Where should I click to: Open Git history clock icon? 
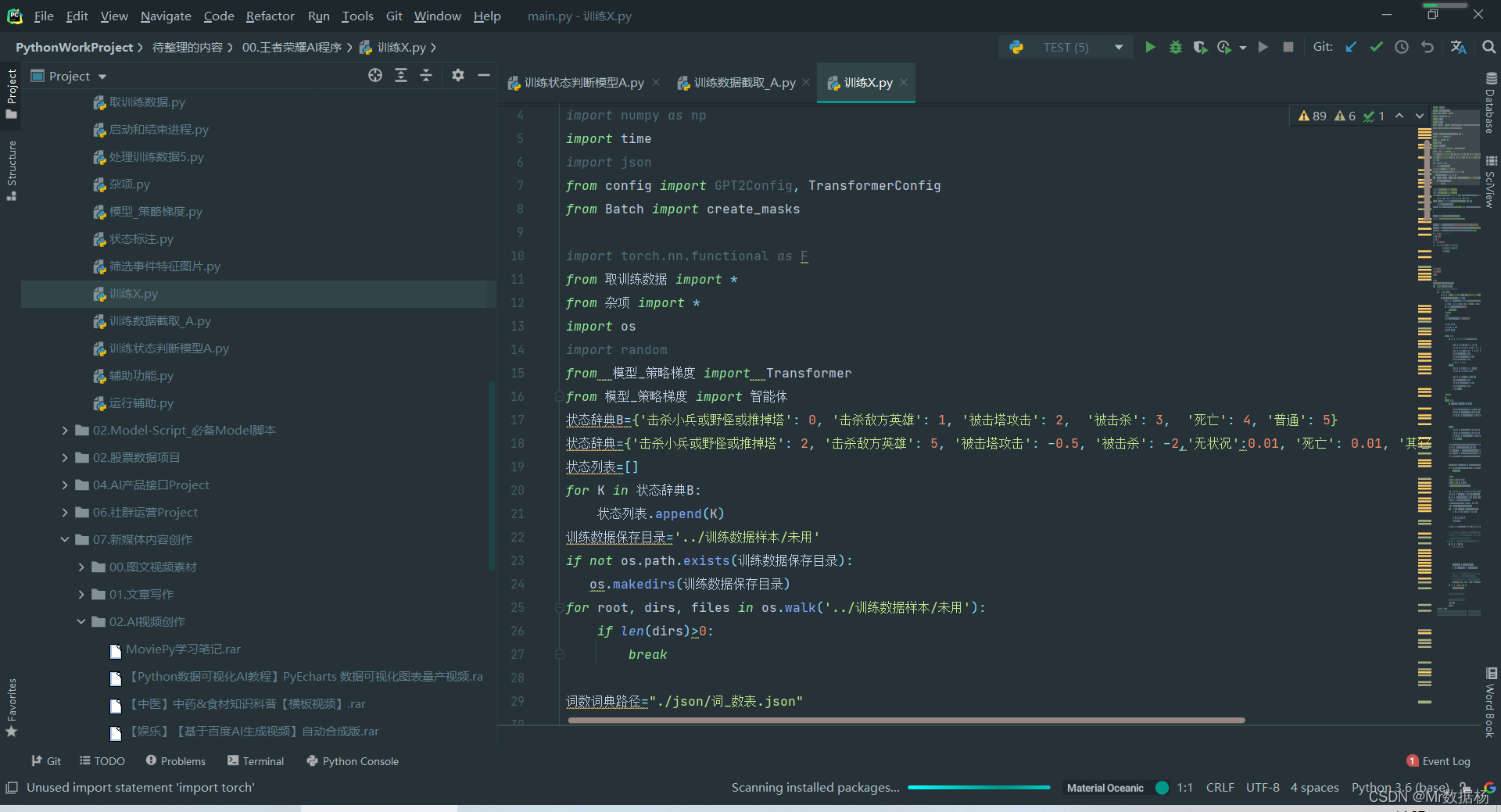(1402, 48)
